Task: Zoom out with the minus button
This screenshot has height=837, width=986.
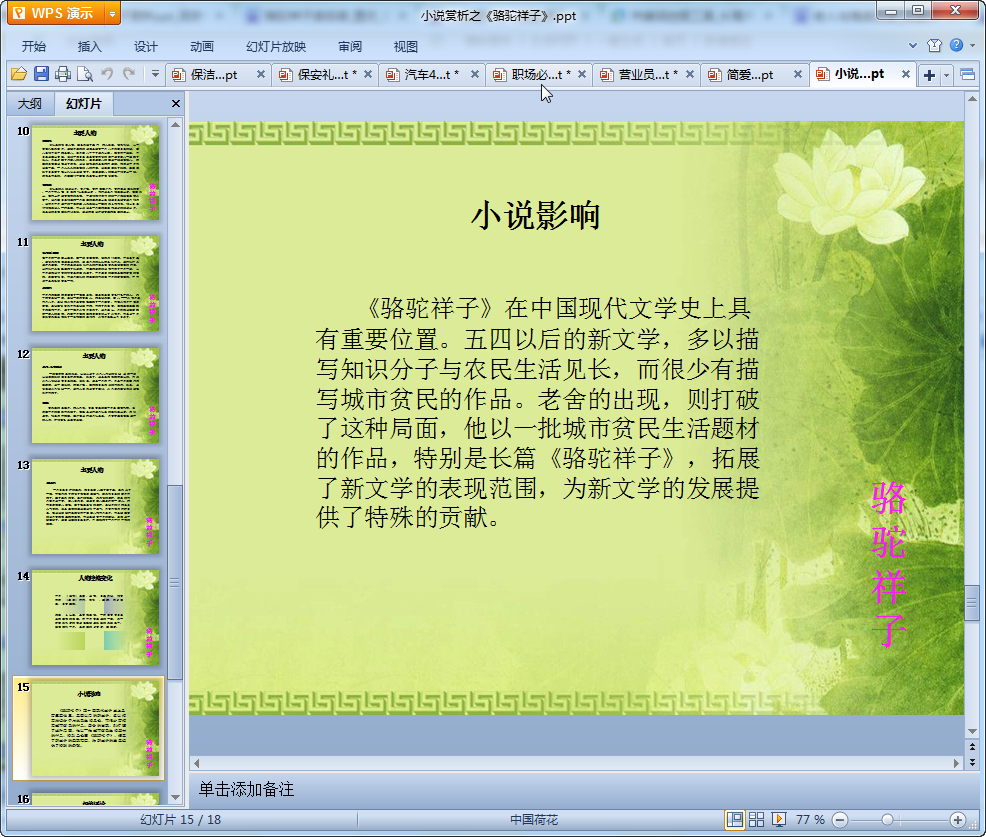Action: pyautogui.click(x=840, y=819)
